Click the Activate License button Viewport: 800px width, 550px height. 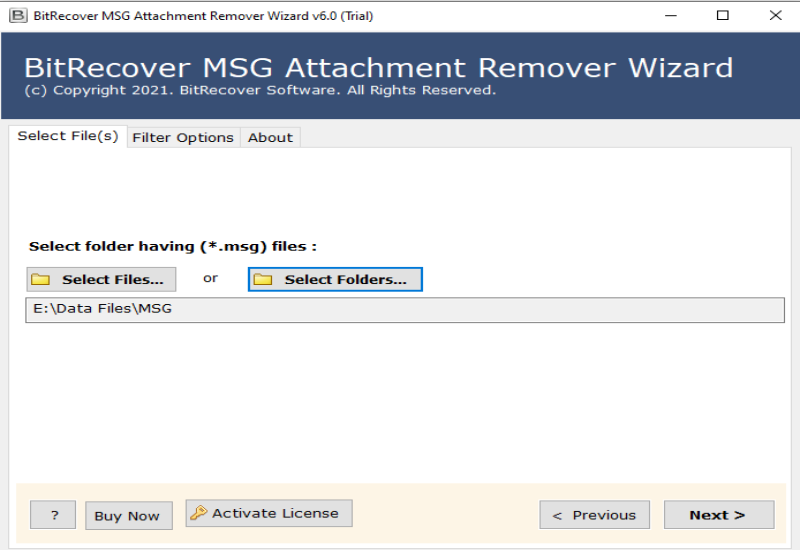pos(269,513)
